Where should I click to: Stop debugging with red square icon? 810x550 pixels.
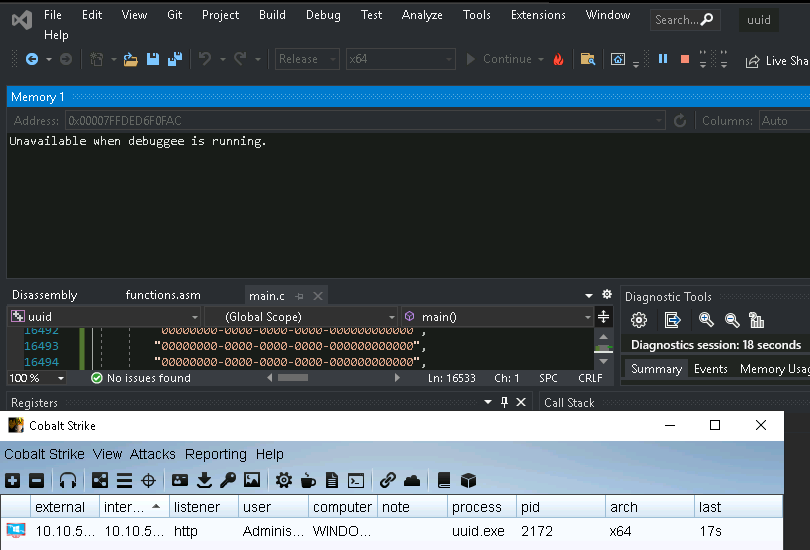[x=685, y=59]
